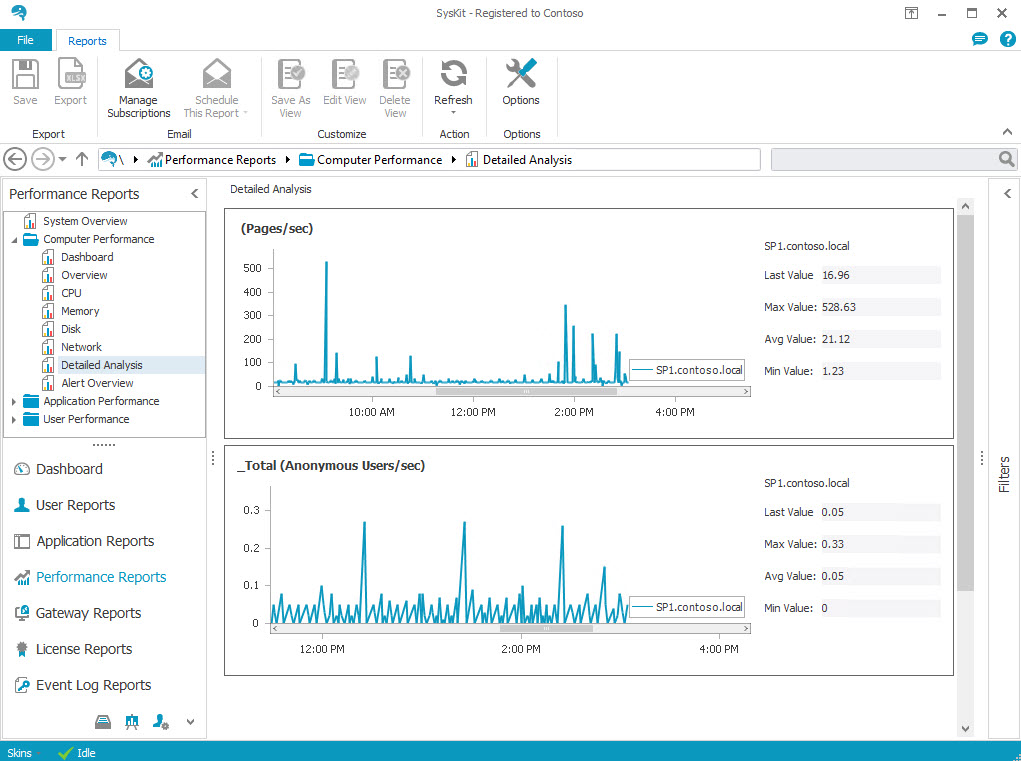Click the Anonymous Users chart horizontal scrollbar thumb
The height and width of the screenshot is (761, 1021).
546,629
